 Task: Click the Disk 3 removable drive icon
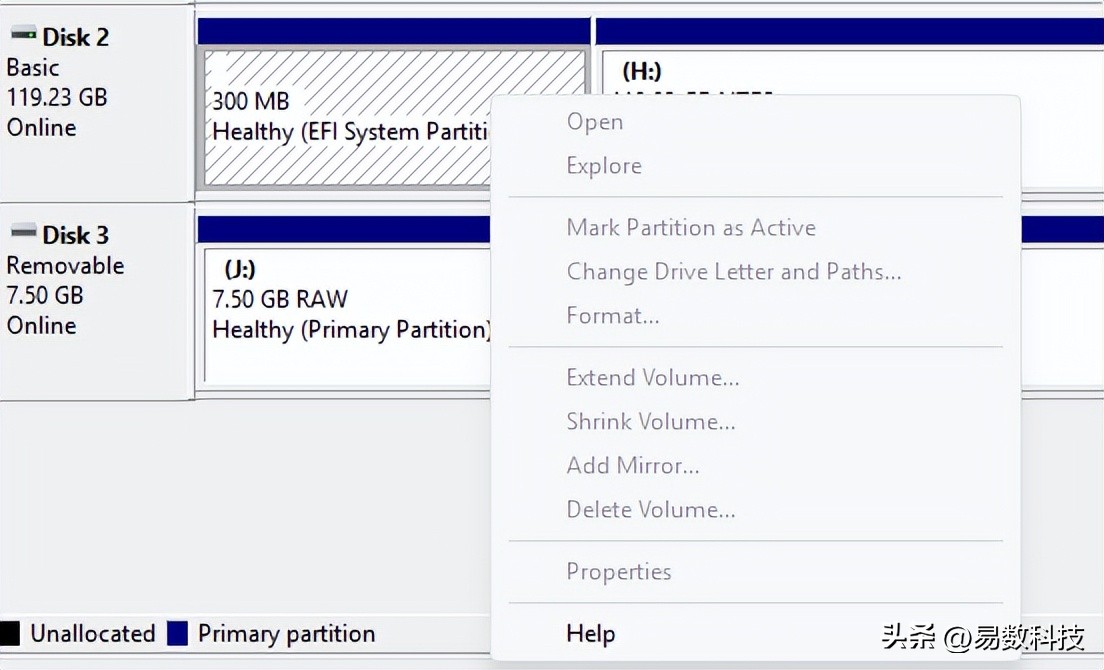point(23,230)
